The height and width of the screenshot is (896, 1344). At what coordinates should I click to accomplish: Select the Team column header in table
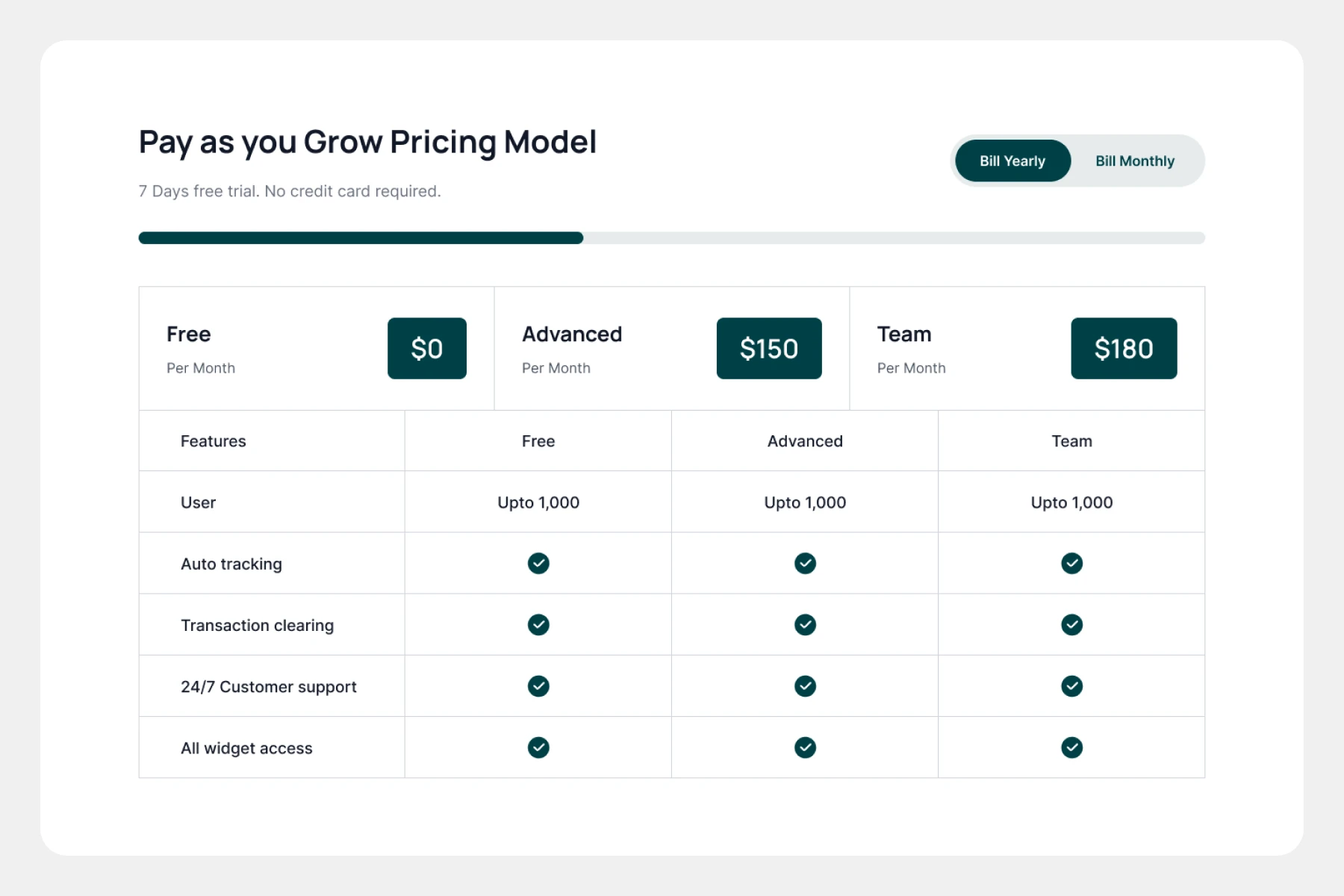tap(1071, 441)
